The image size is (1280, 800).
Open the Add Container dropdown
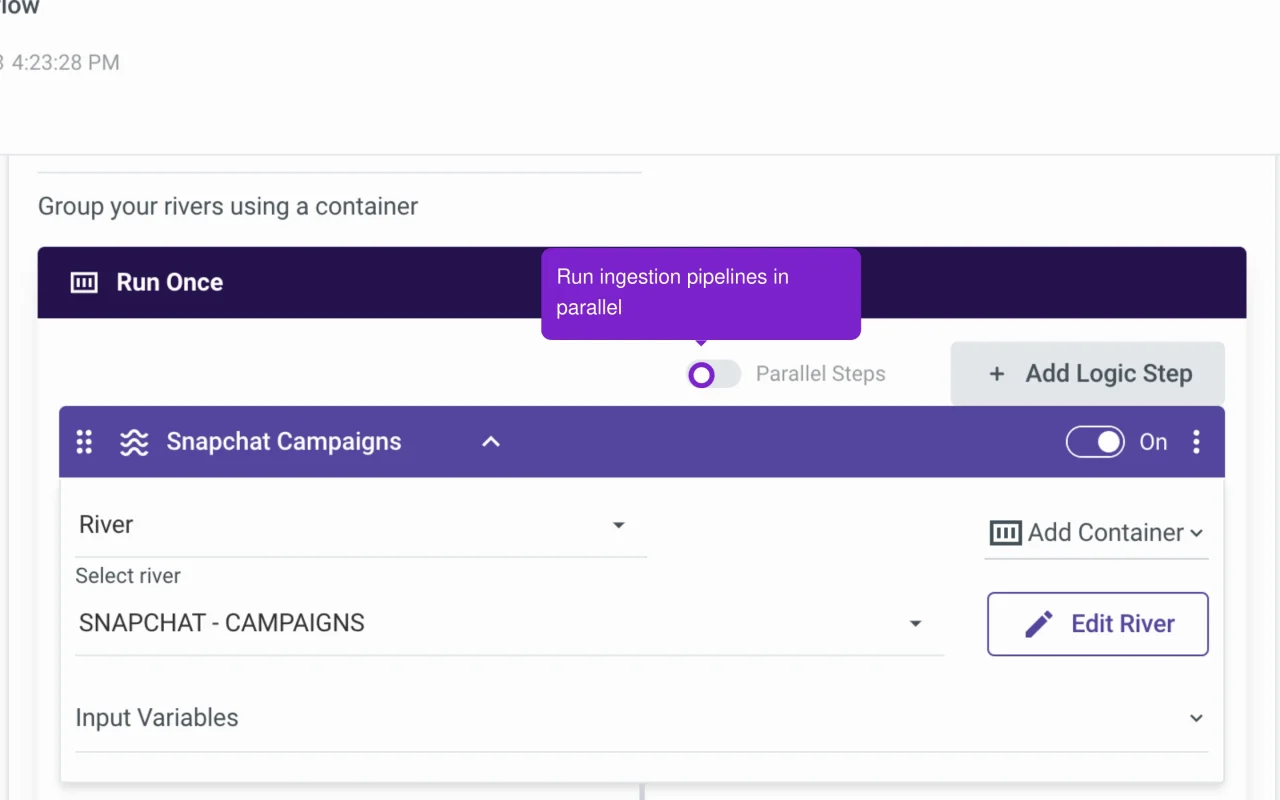[1096, 533]
